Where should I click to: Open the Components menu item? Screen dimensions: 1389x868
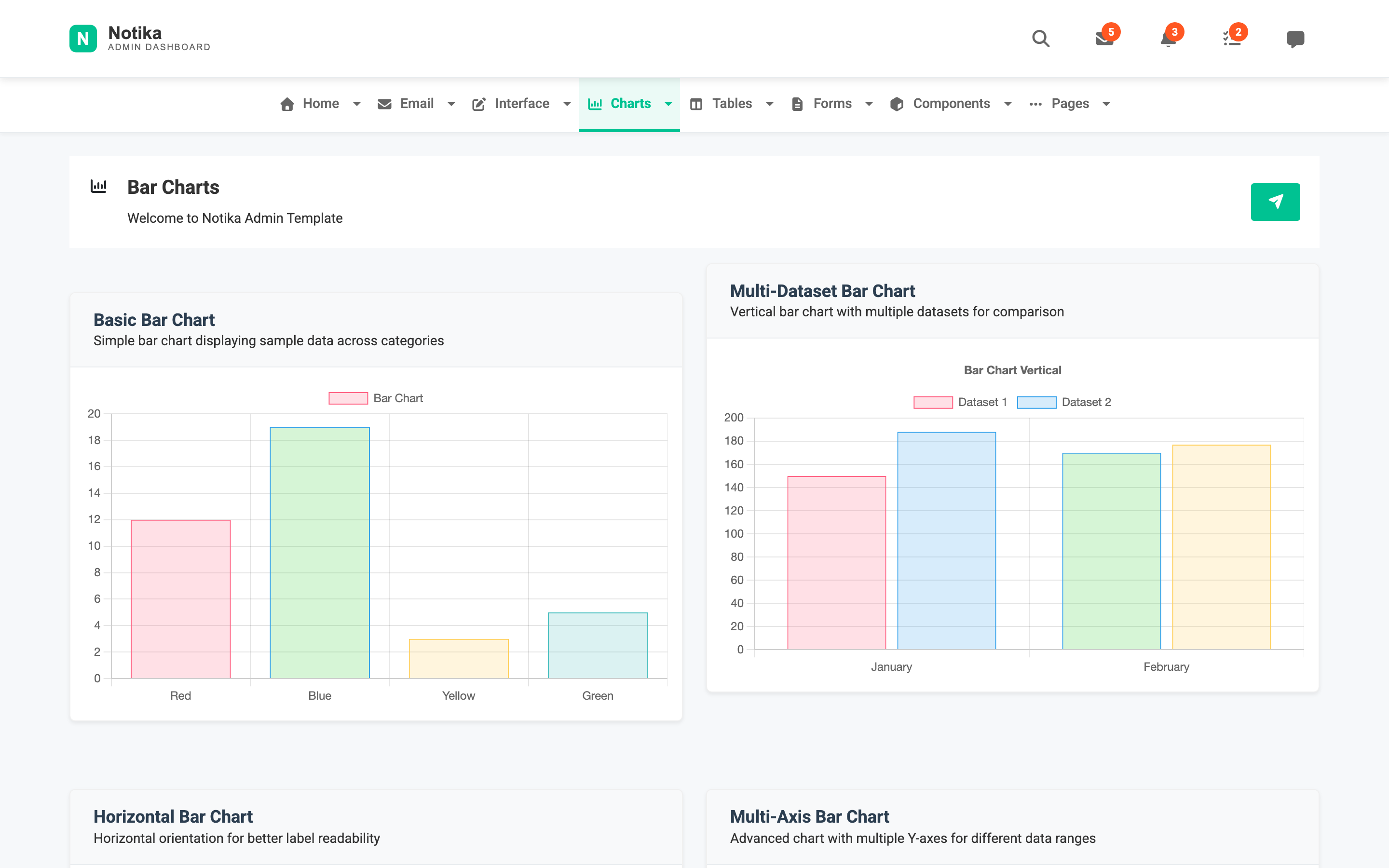(951, 104)
